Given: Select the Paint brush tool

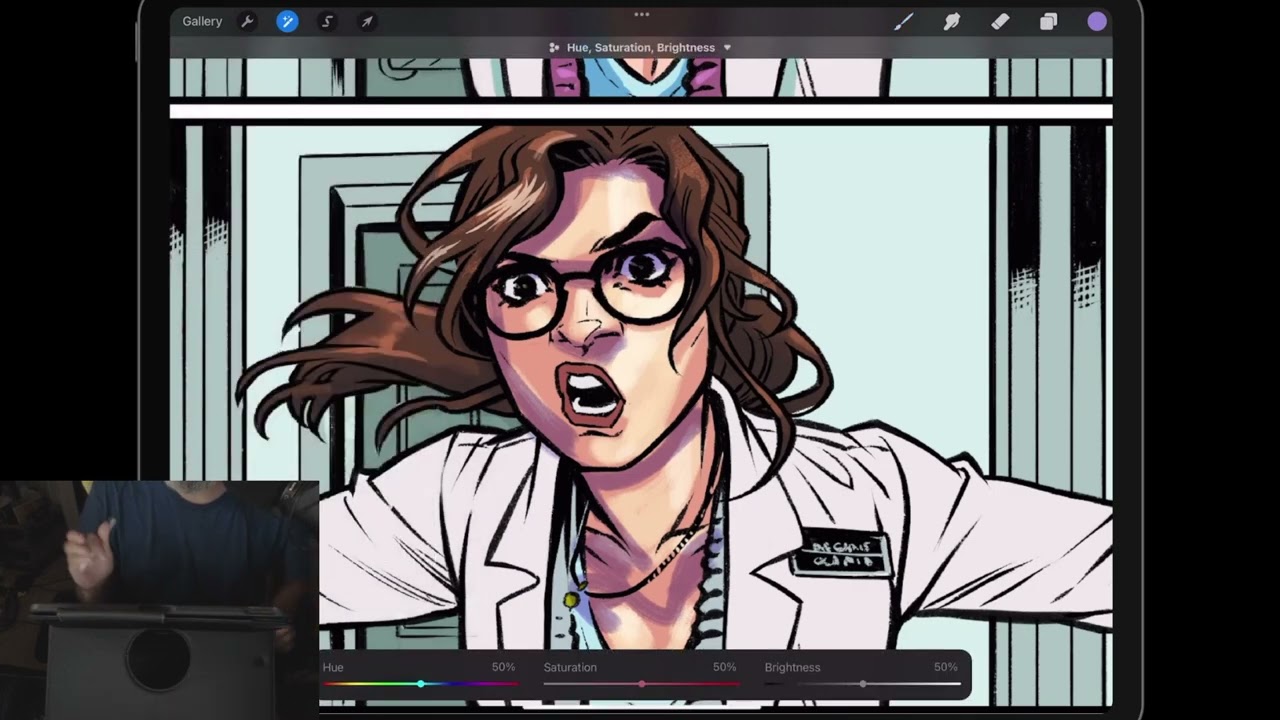Looking at the screenshot, I should (903, 21).
